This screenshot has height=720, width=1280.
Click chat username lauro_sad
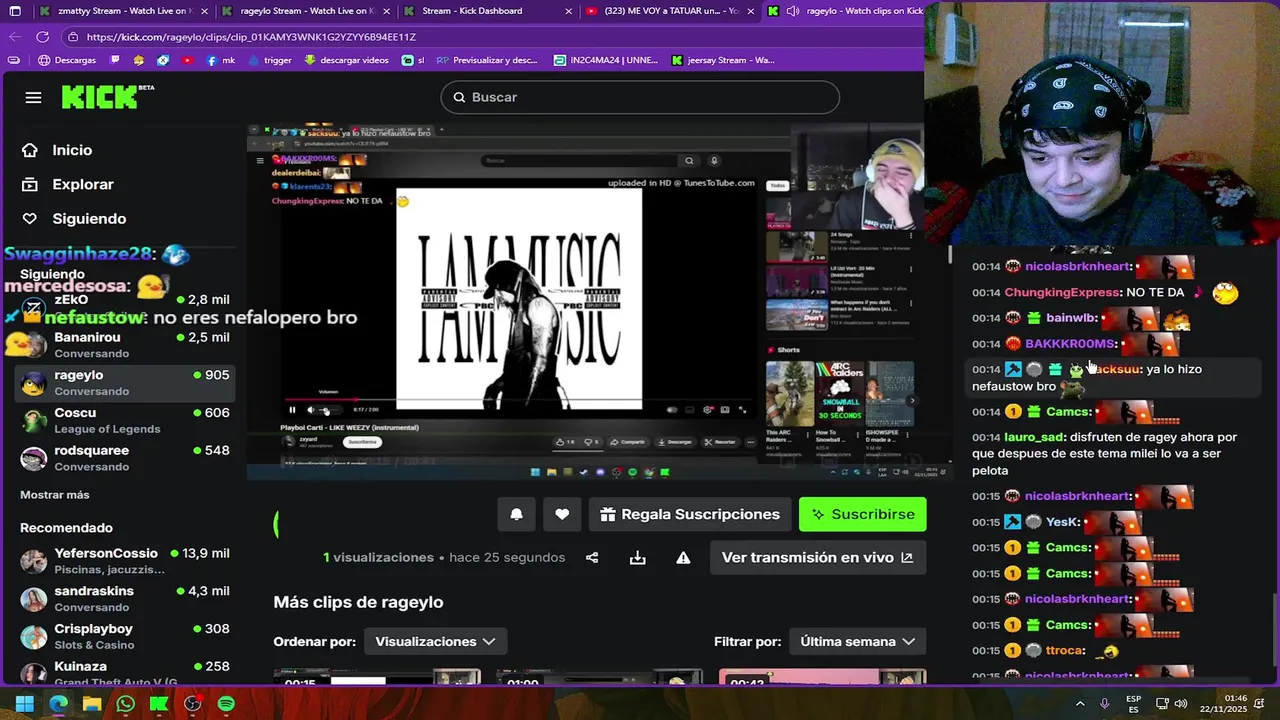(x=1034, y=437)
